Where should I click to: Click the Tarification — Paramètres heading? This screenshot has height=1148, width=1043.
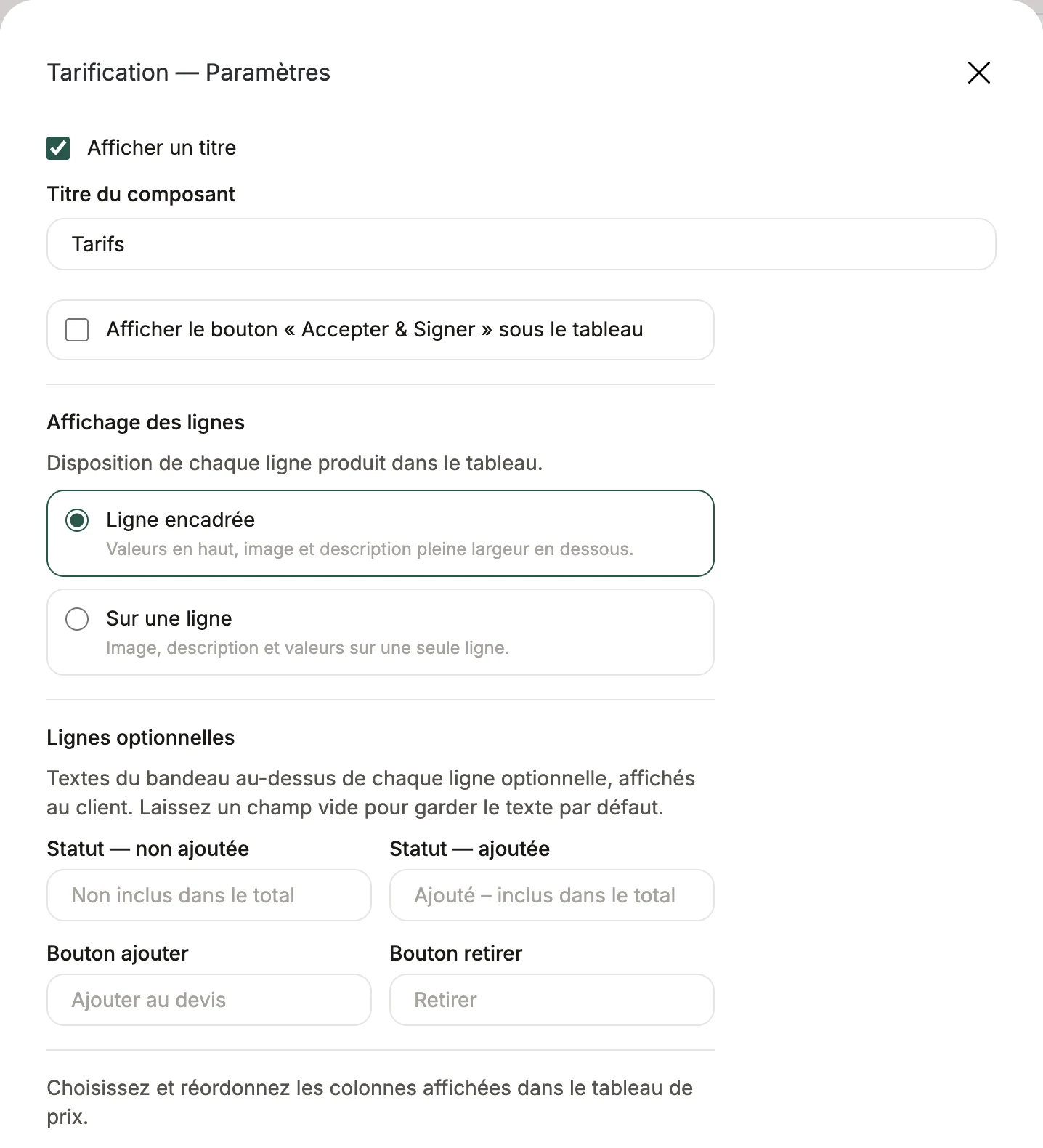(189, 73)
